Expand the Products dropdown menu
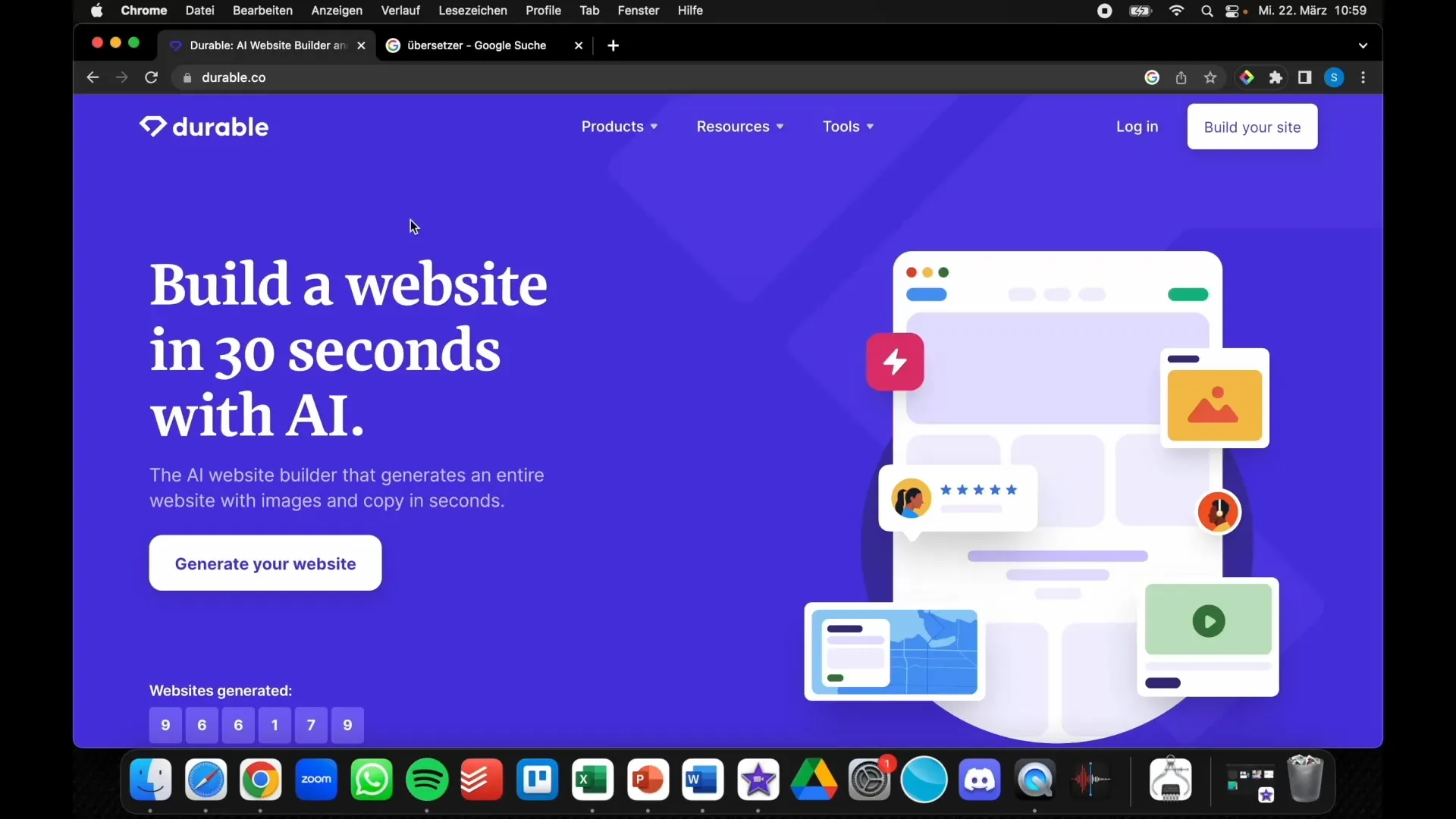Screen dimensions: 1456x819 (619, 126)
